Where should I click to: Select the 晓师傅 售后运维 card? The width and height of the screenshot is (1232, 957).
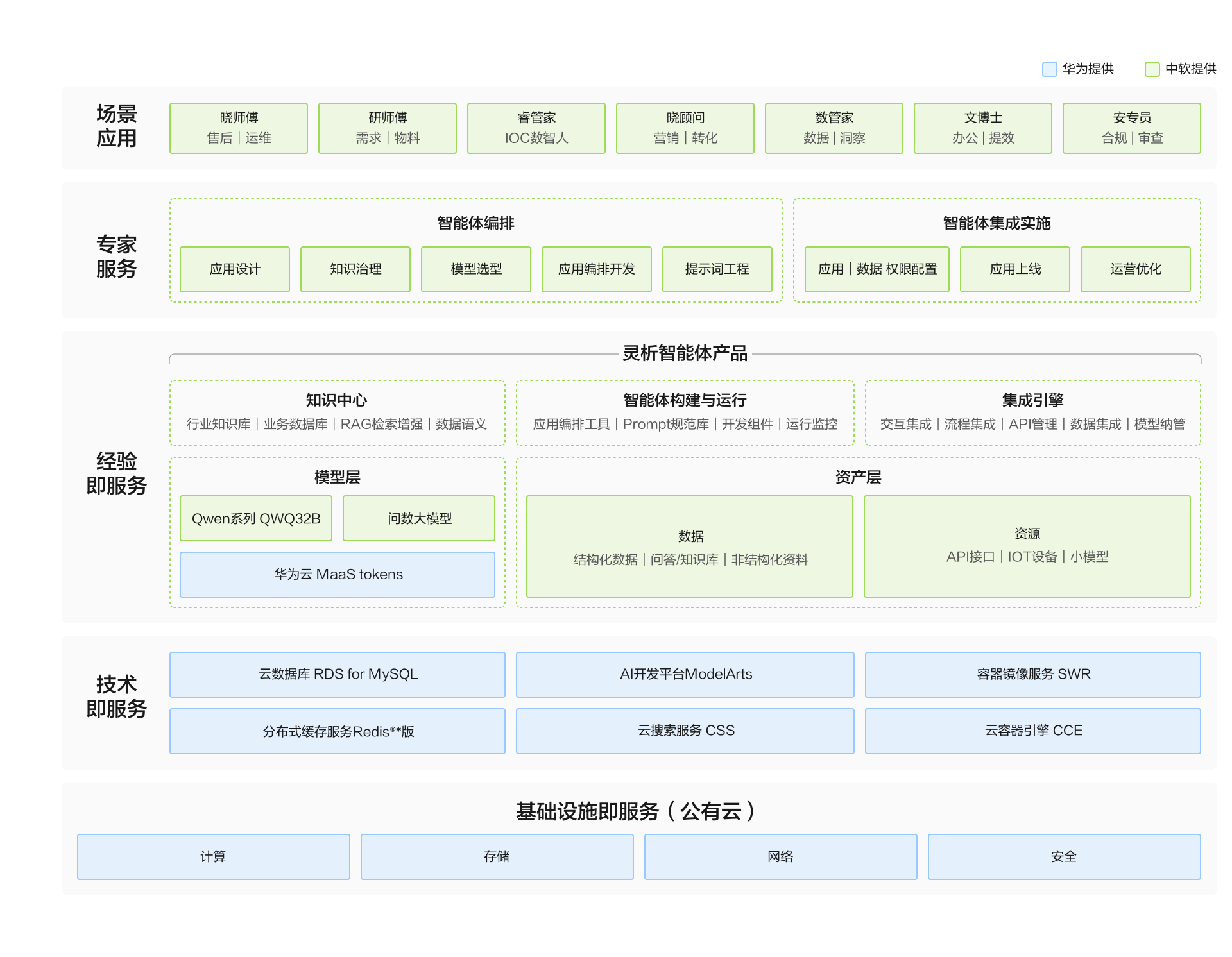pos(238,128)
